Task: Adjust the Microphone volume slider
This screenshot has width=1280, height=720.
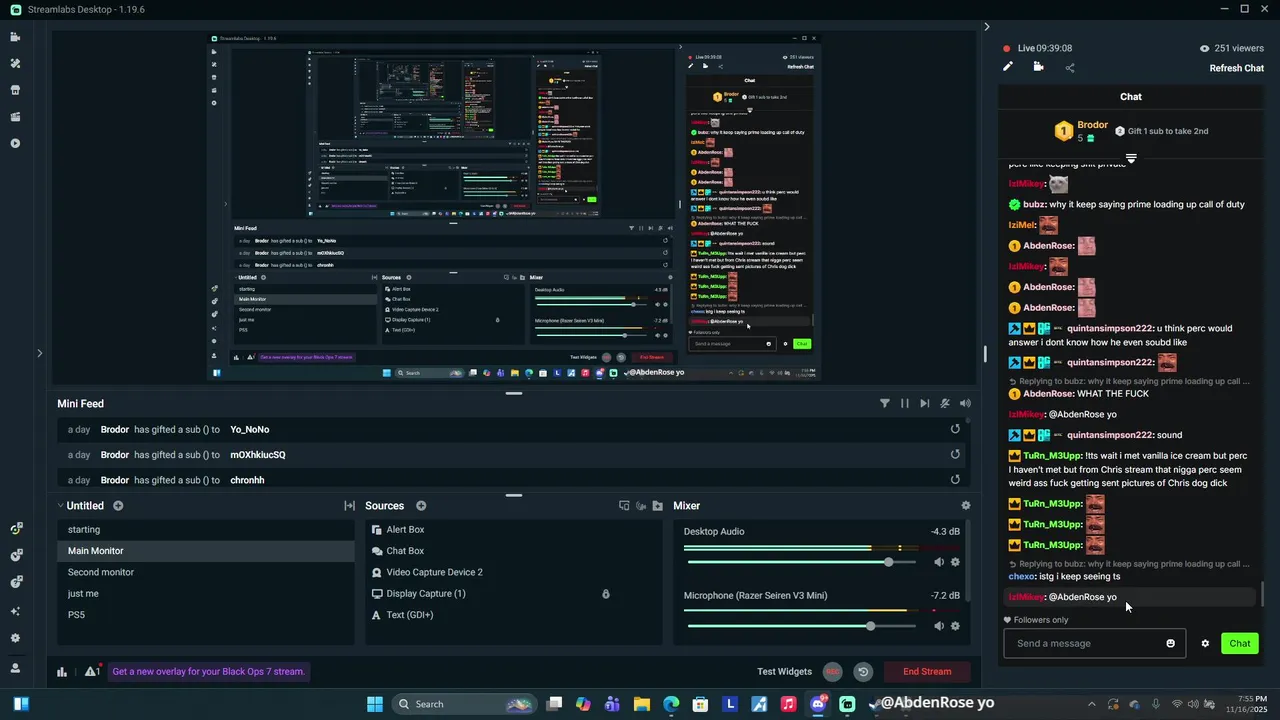Action: (801, 626)
